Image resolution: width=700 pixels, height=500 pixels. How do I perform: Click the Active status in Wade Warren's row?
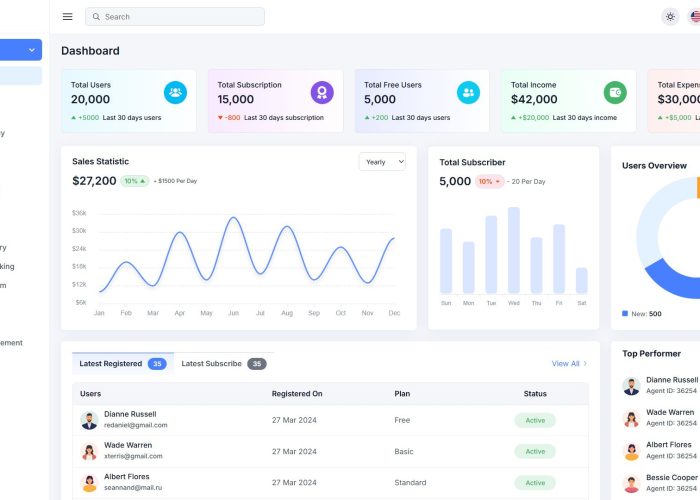tap(535, 451)
